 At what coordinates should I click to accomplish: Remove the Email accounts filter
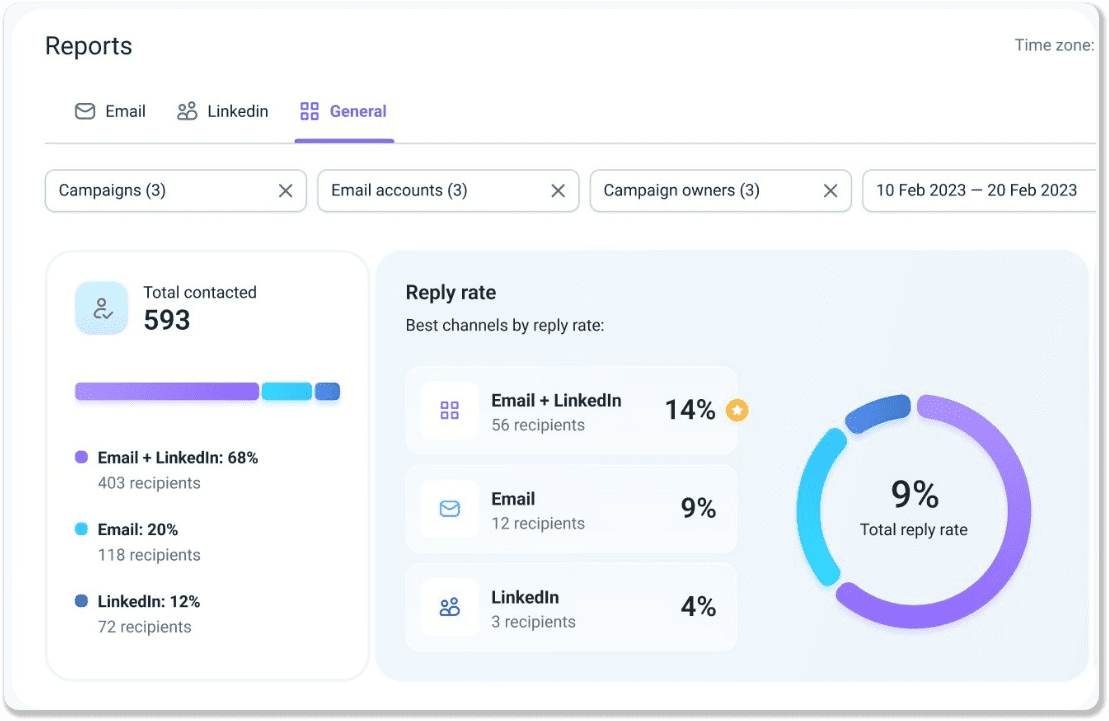click(x=558, y=191)
